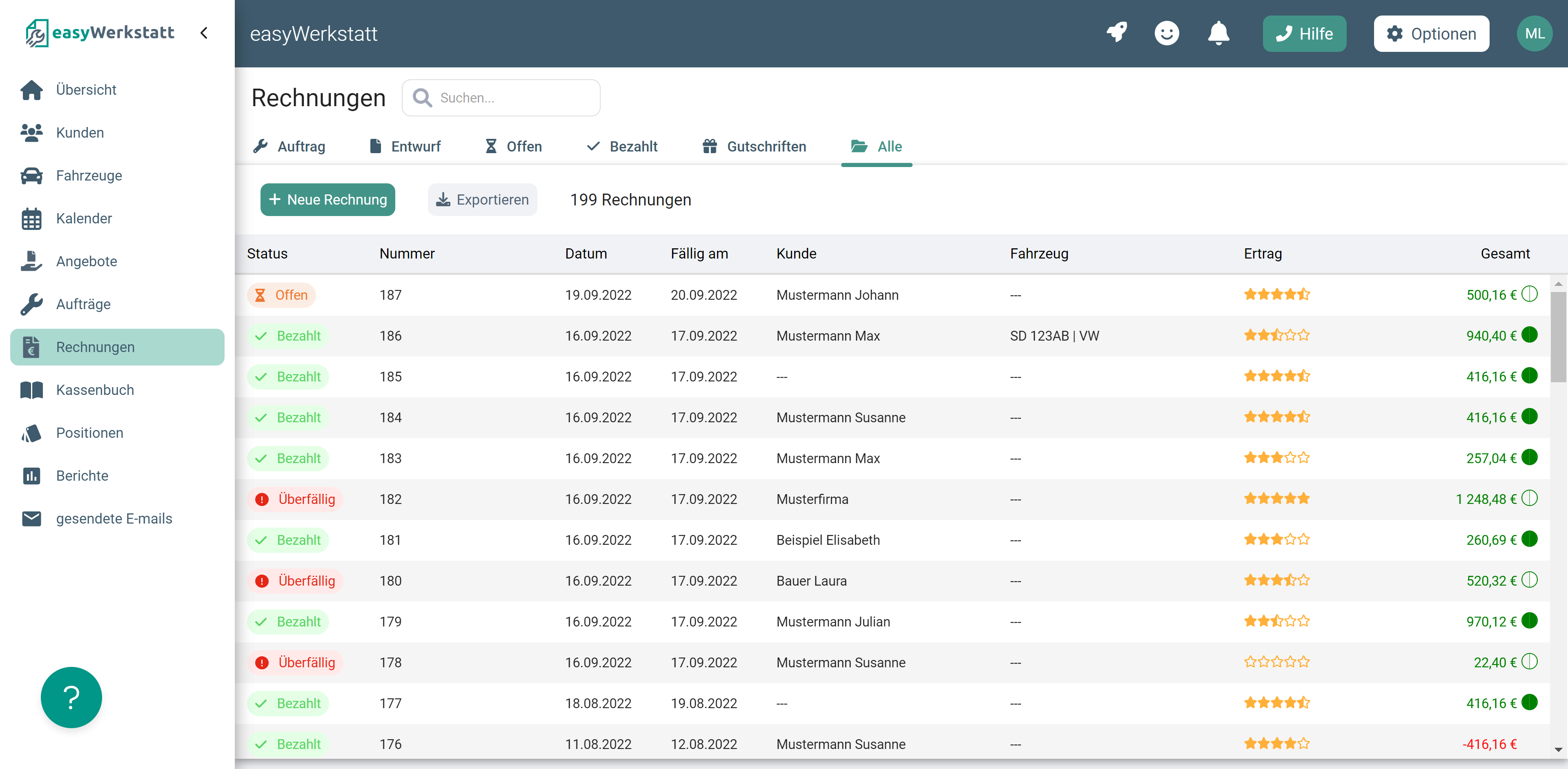This screenshot has height=769, width=1568.
Task: Open the smiley feedback icon
Action: pyautogui.click(x=1166, y=33)
